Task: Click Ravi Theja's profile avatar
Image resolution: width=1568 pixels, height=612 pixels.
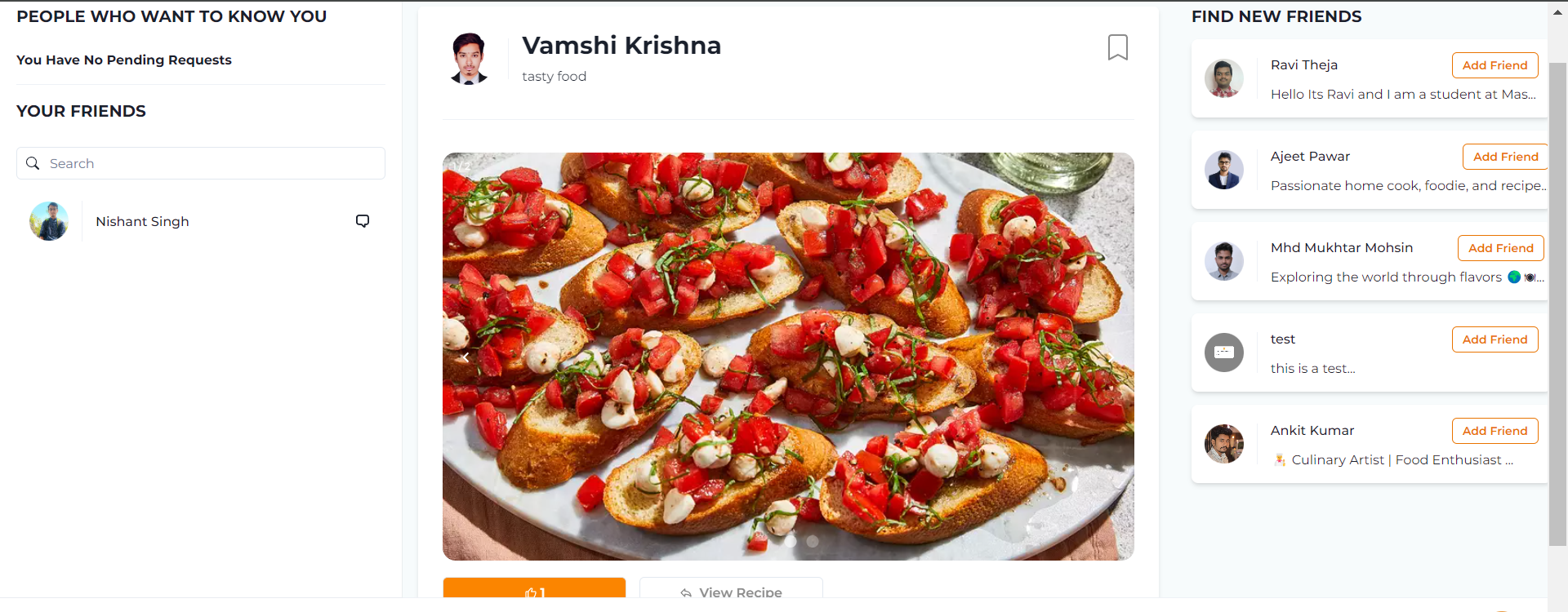Action: pos(1223,78)
